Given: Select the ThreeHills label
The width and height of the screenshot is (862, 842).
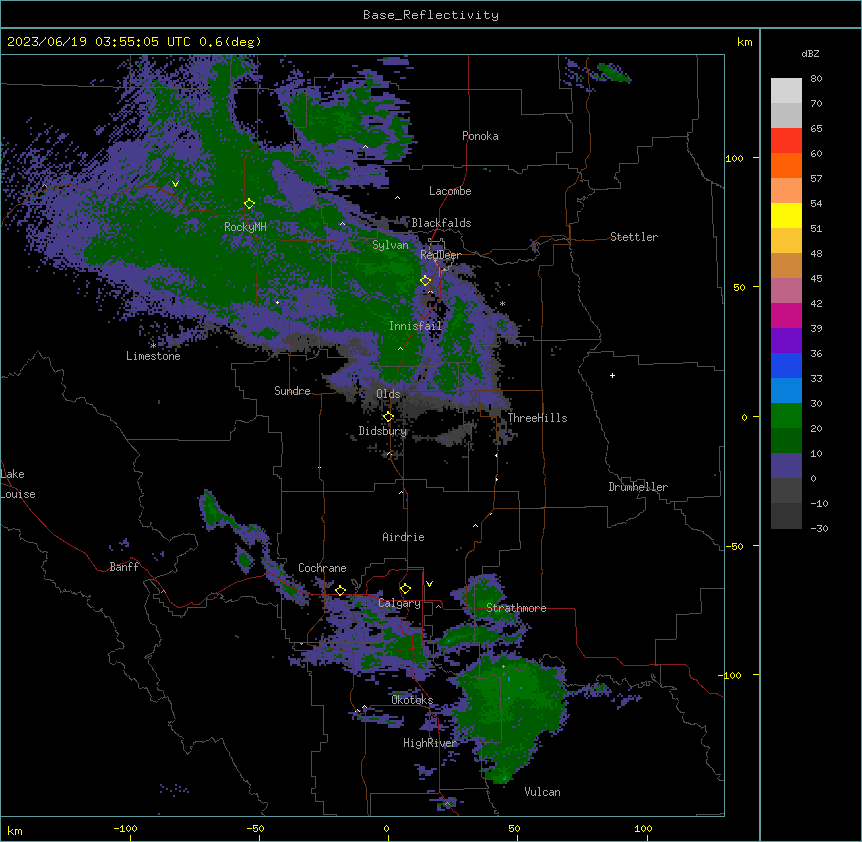Looking at the screenshot, I should (x=537, y=418).
